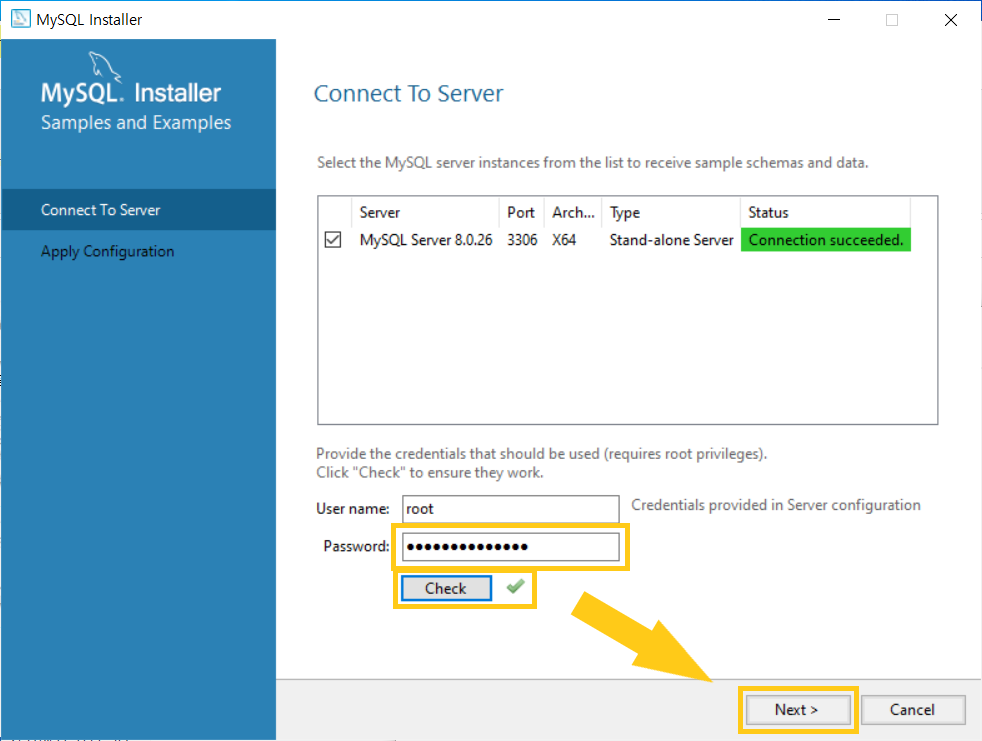Screen dimensions: 982x741
Task: Click the Connect To Server heading
Action: pyautogui.click(x=408, y=94)
